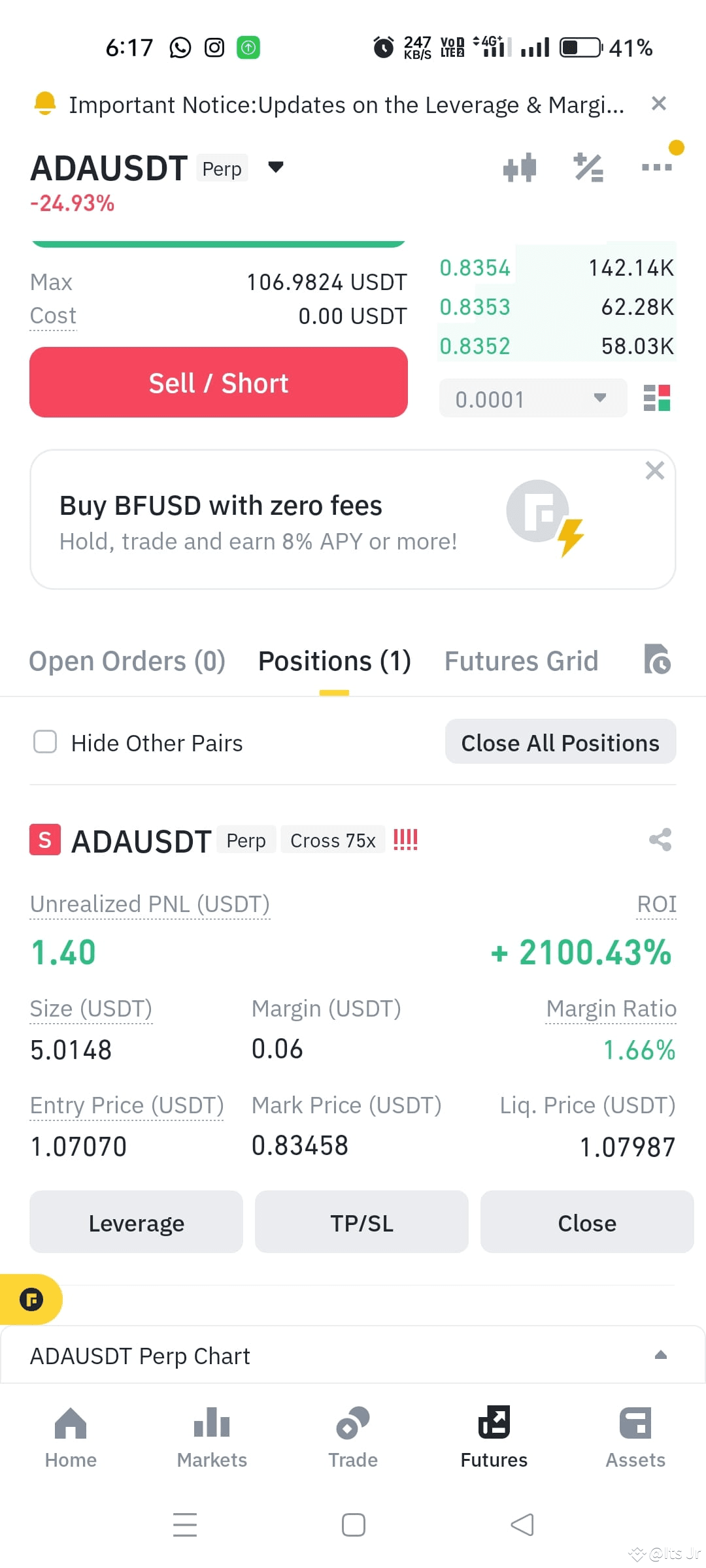Screen dimensions: 706x1568
Task: Open the percentage calculator icon
Action: click(x=588, y=167)
